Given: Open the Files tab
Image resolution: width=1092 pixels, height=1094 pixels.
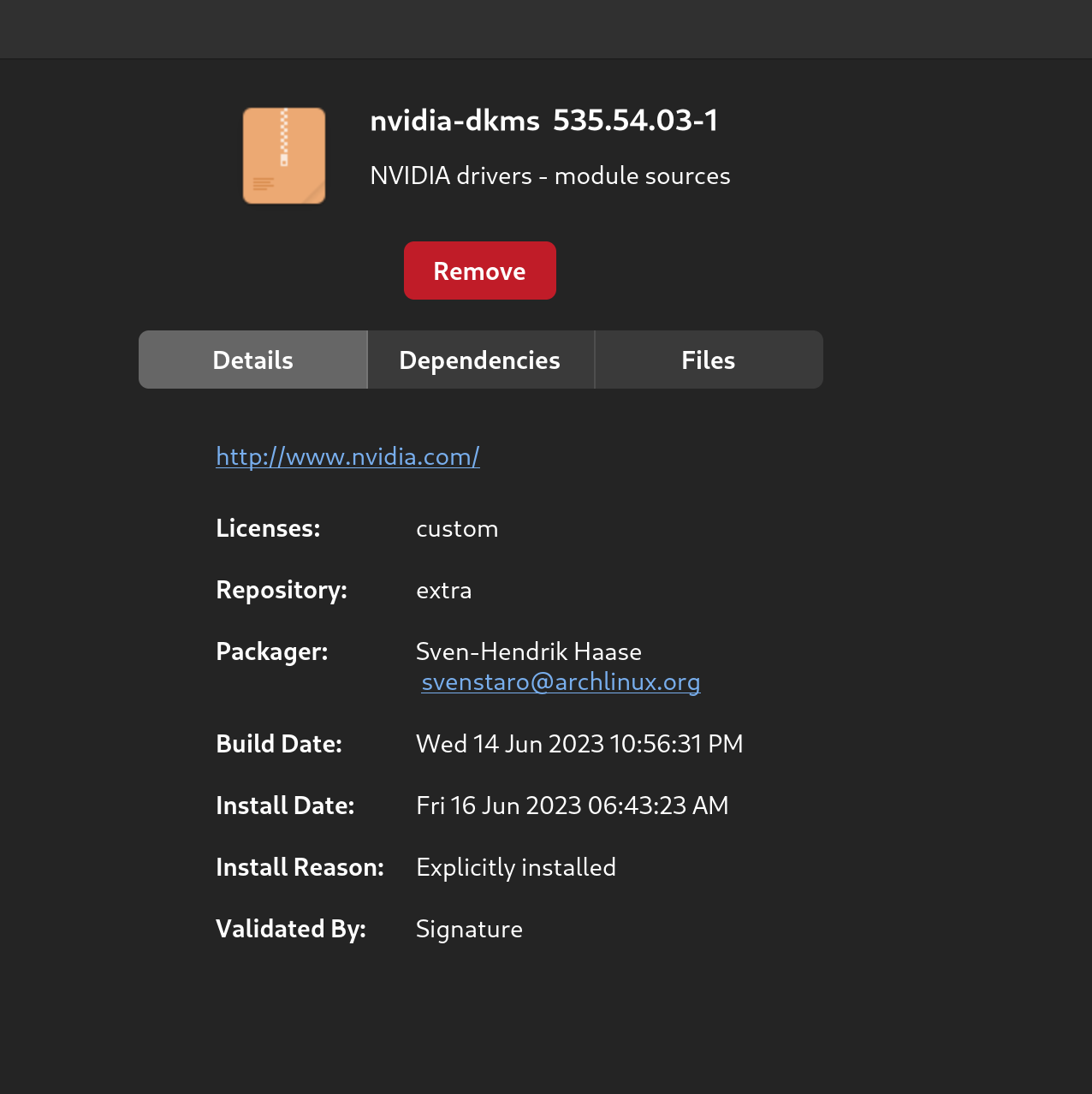Looking at the screenshot, I should (709, 360).
